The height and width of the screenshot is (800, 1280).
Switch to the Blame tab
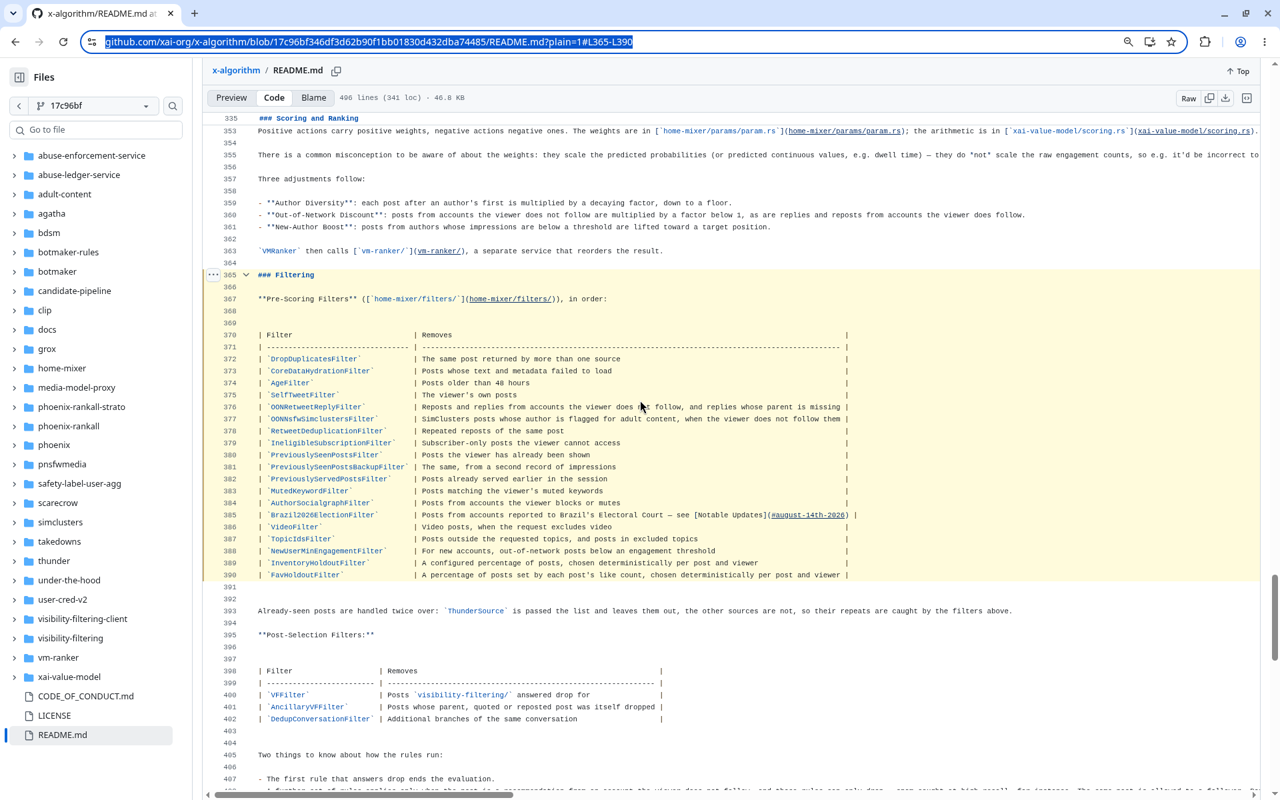pyautogui.click(x=313, y=98)
